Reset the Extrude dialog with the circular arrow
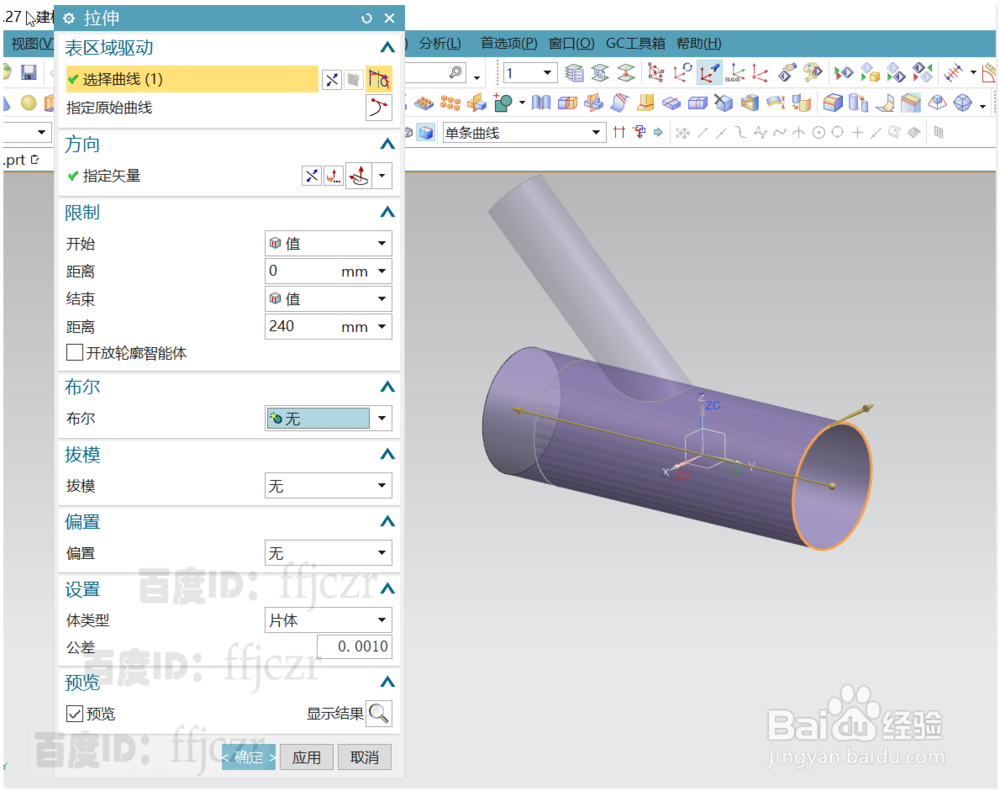1000x791 pixels. click(x=366, y=18)
